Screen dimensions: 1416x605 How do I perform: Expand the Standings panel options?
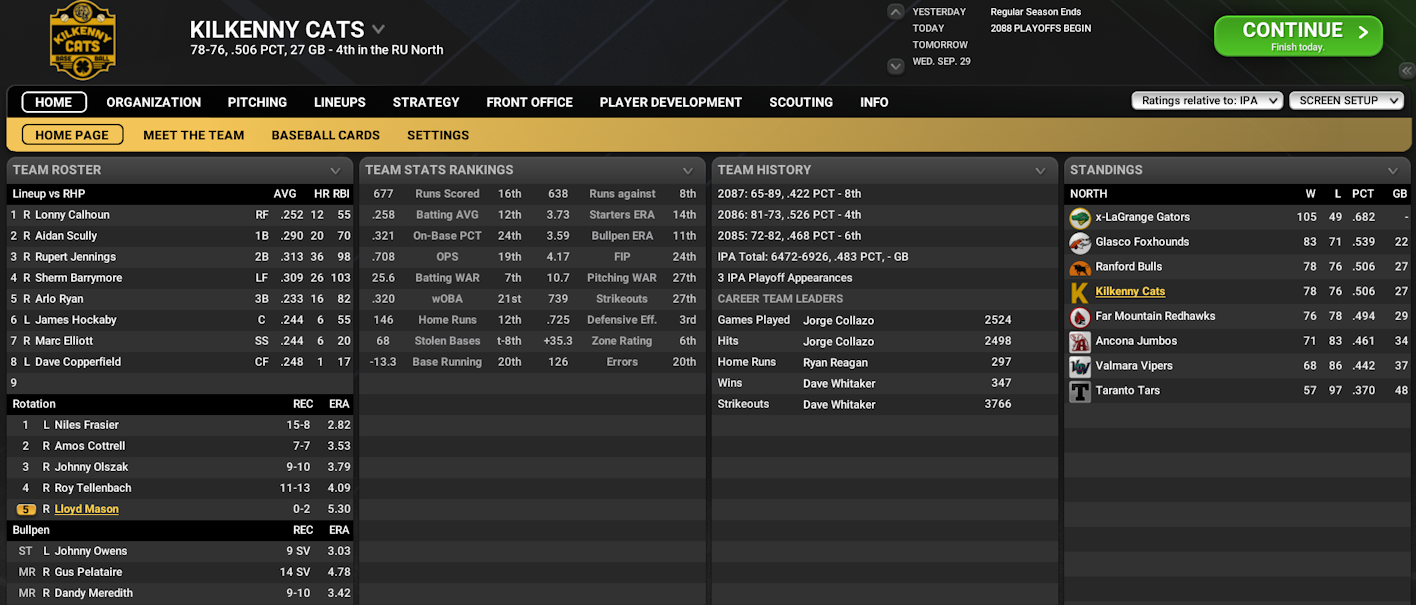point(1393,171)
